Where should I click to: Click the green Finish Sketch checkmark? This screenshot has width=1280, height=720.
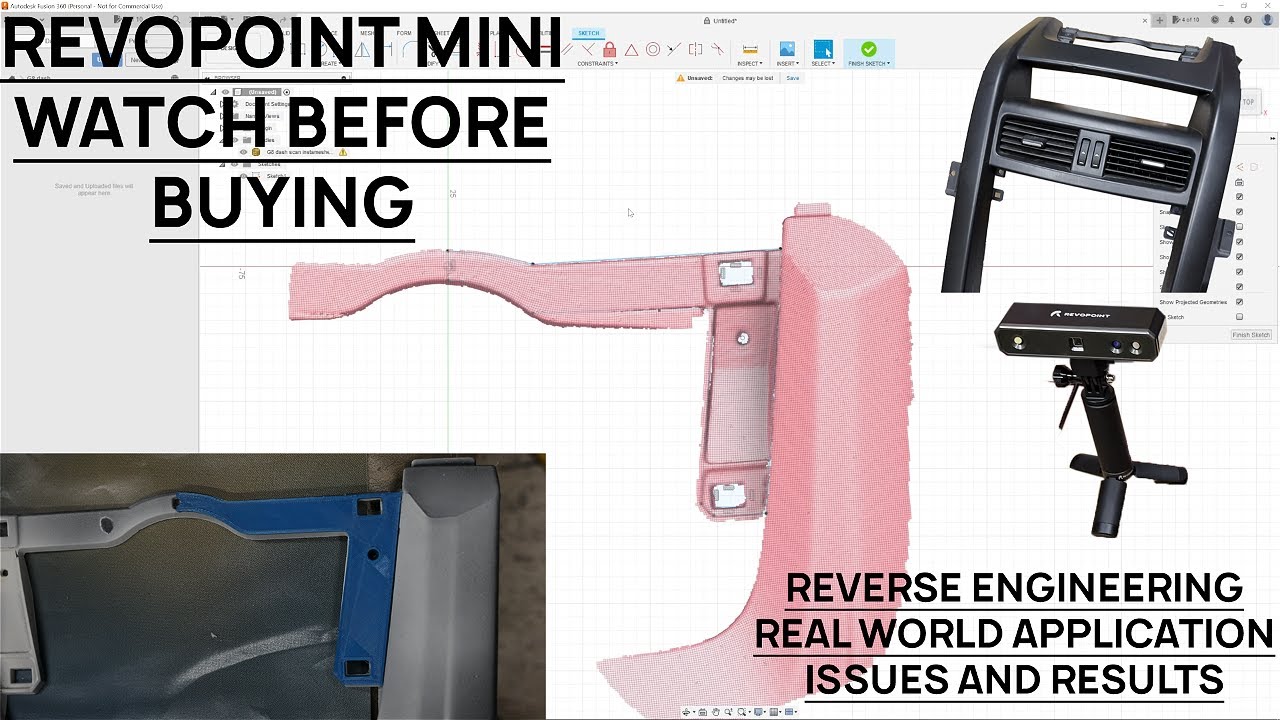click(869, 48)
